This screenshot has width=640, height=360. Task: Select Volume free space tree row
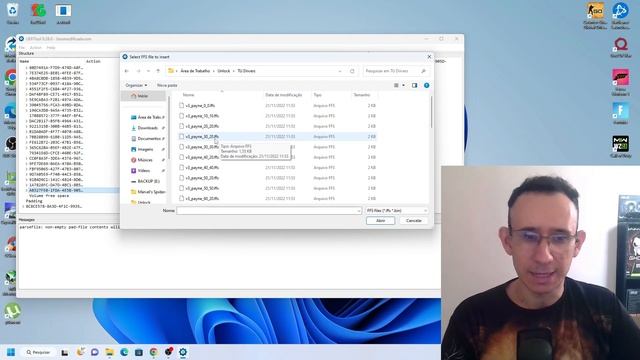tap(49, 196)
